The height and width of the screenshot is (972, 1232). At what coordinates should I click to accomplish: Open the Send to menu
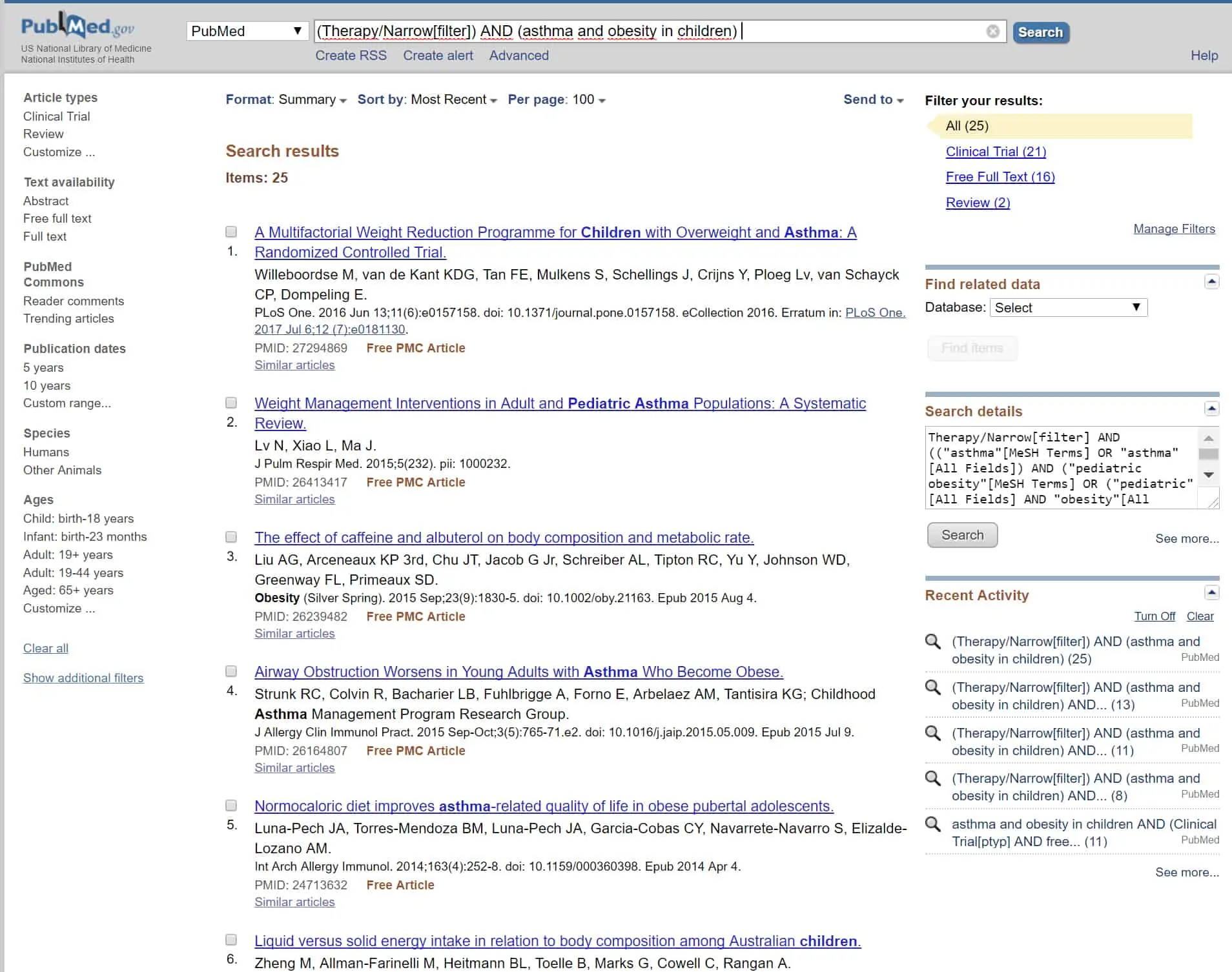click(x=873, y=99)
